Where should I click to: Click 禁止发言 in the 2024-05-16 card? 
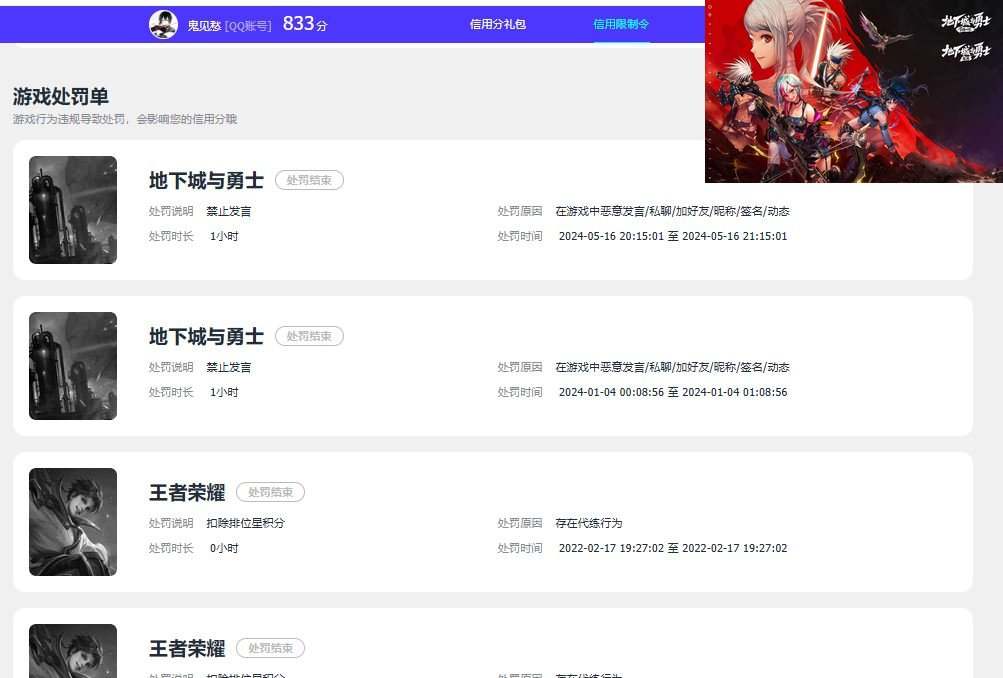coord(229,211)
